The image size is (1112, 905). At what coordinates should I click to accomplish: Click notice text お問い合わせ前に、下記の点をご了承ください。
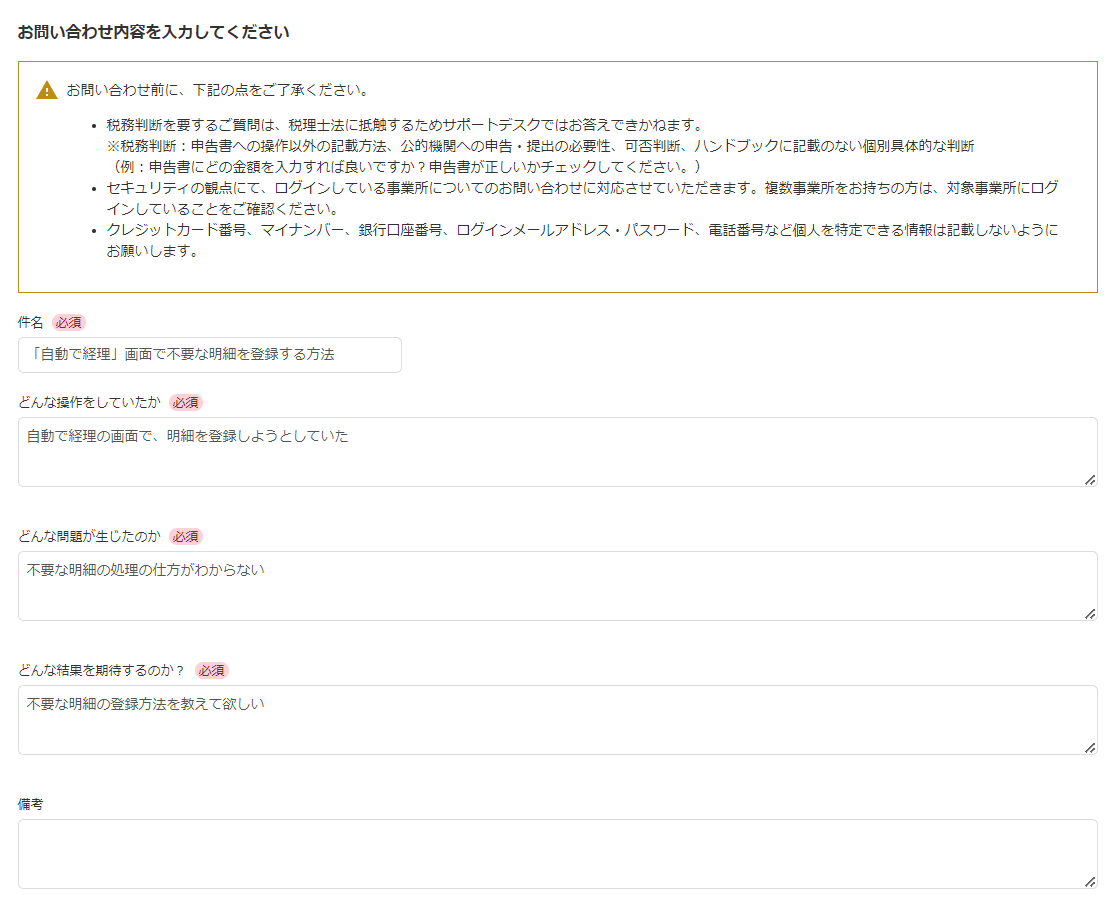coord(218,90)
